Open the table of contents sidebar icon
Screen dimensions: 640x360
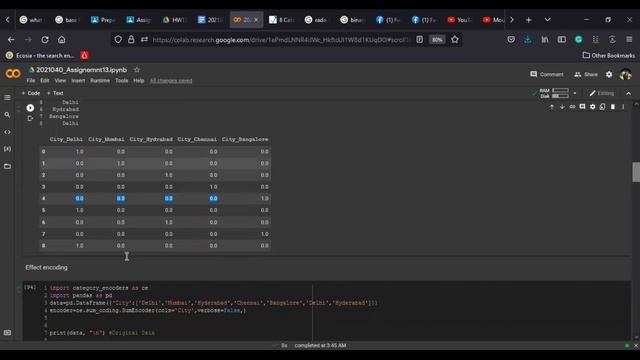[7, 98]
